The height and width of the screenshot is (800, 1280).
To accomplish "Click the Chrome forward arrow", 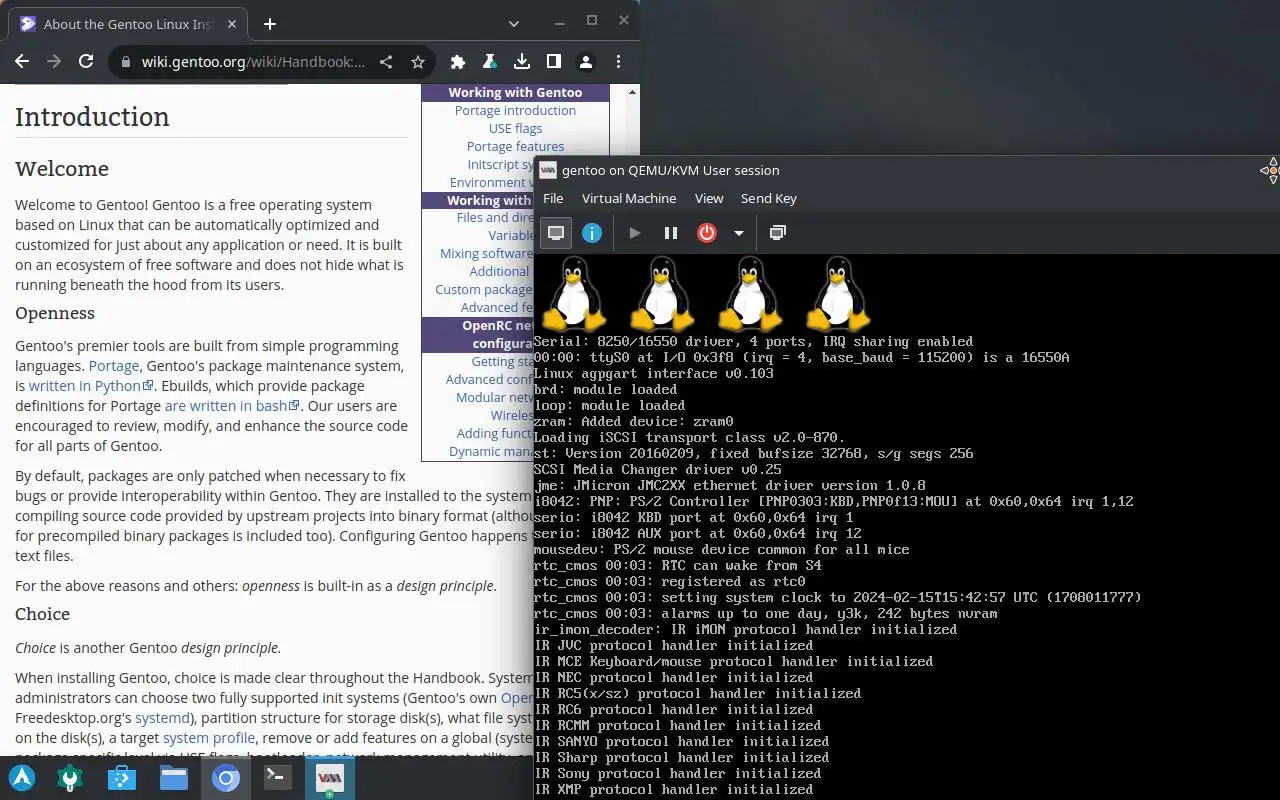I will (54, 61).
